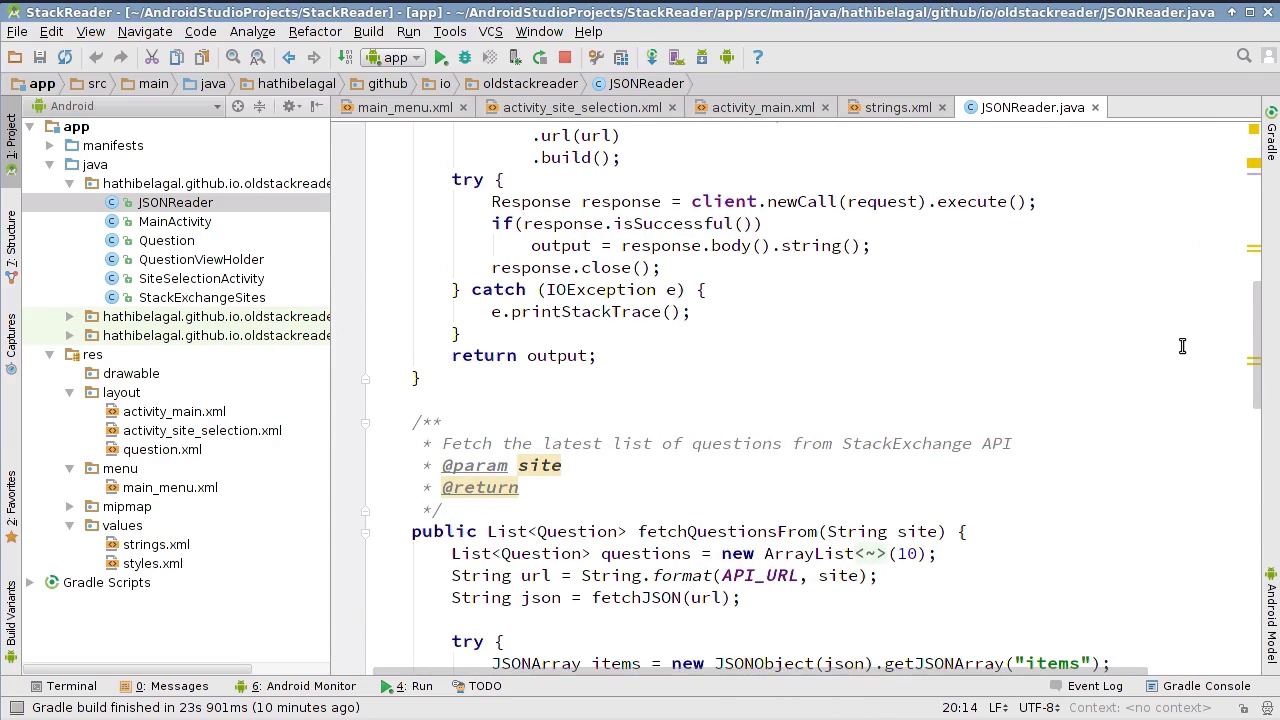Open the Terminal tool window
1280x720 pixels.
pos(71,686)
